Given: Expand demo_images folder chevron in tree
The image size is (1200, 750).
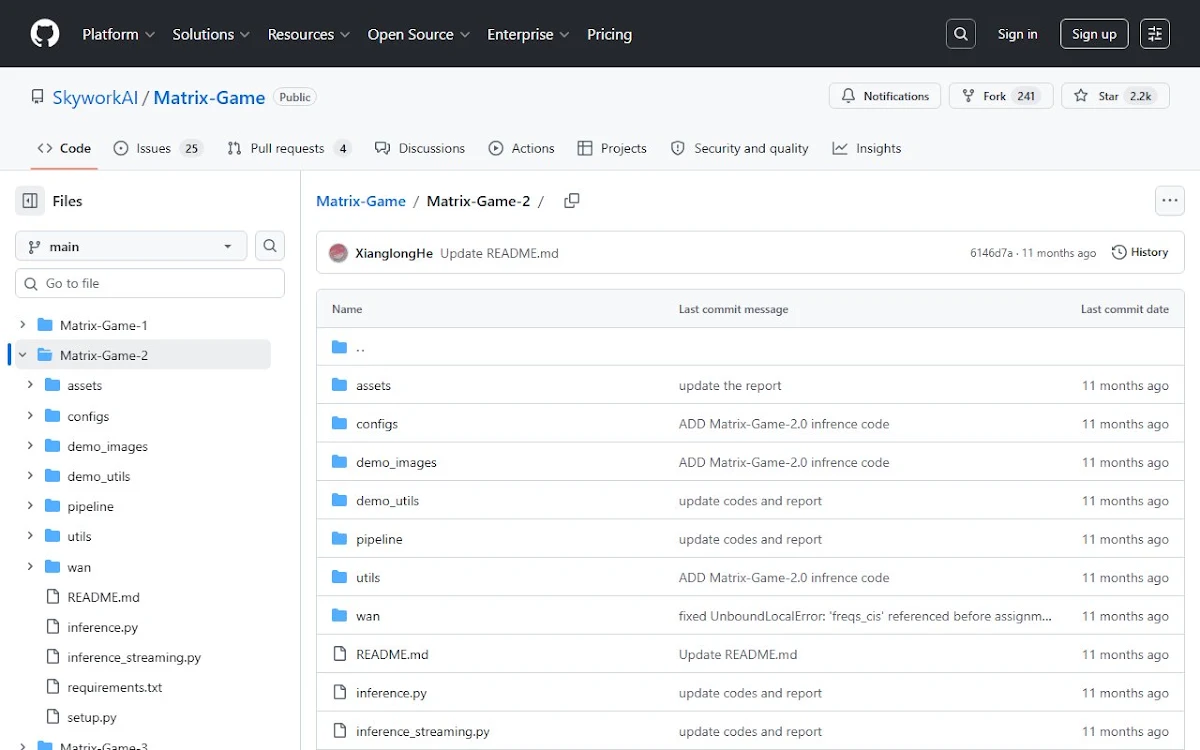Looking at the screenshot, I should click(30, 446).
